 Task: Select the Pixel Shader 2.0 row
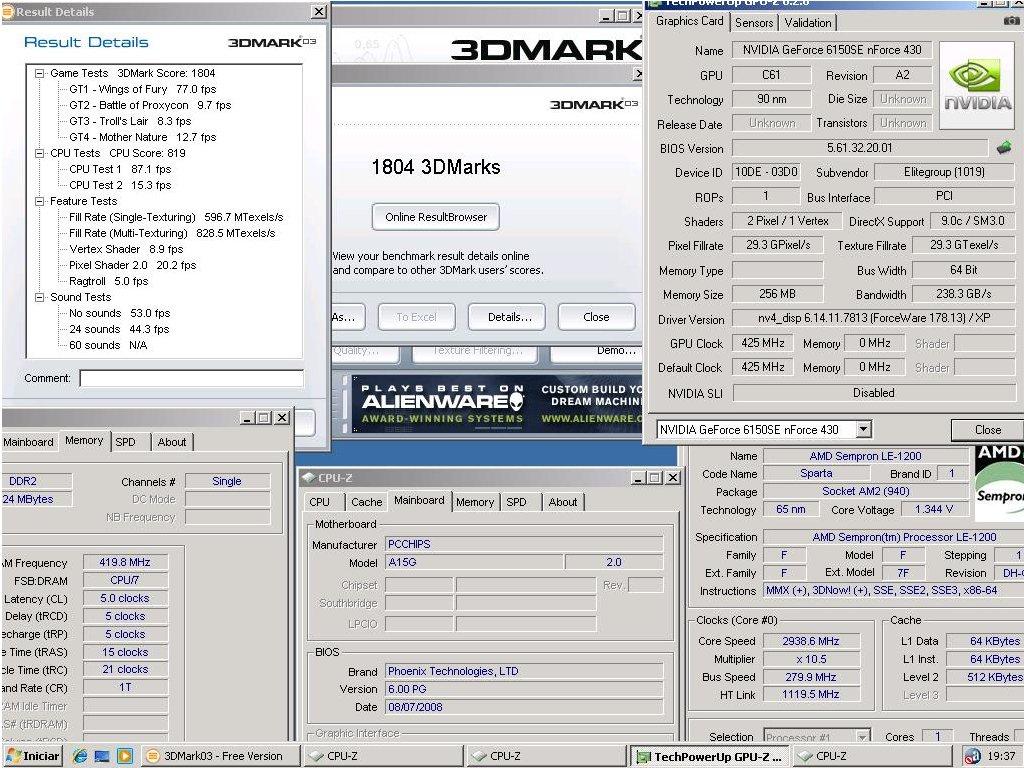(133, 265)
